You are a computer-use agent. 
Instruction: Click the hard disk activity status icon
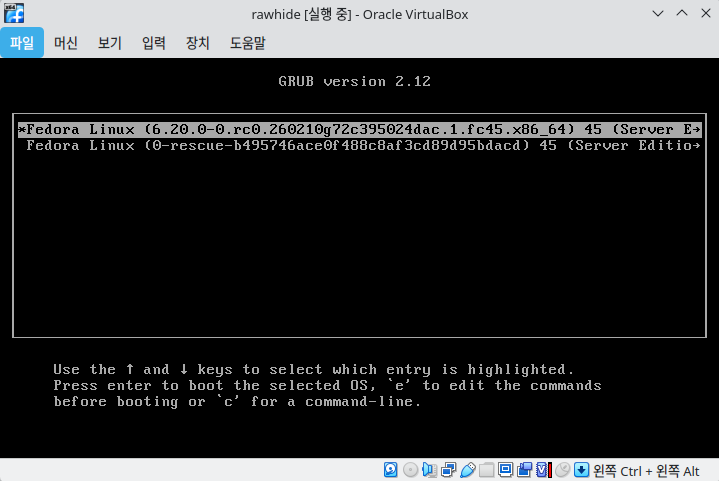tap(391, 470)
